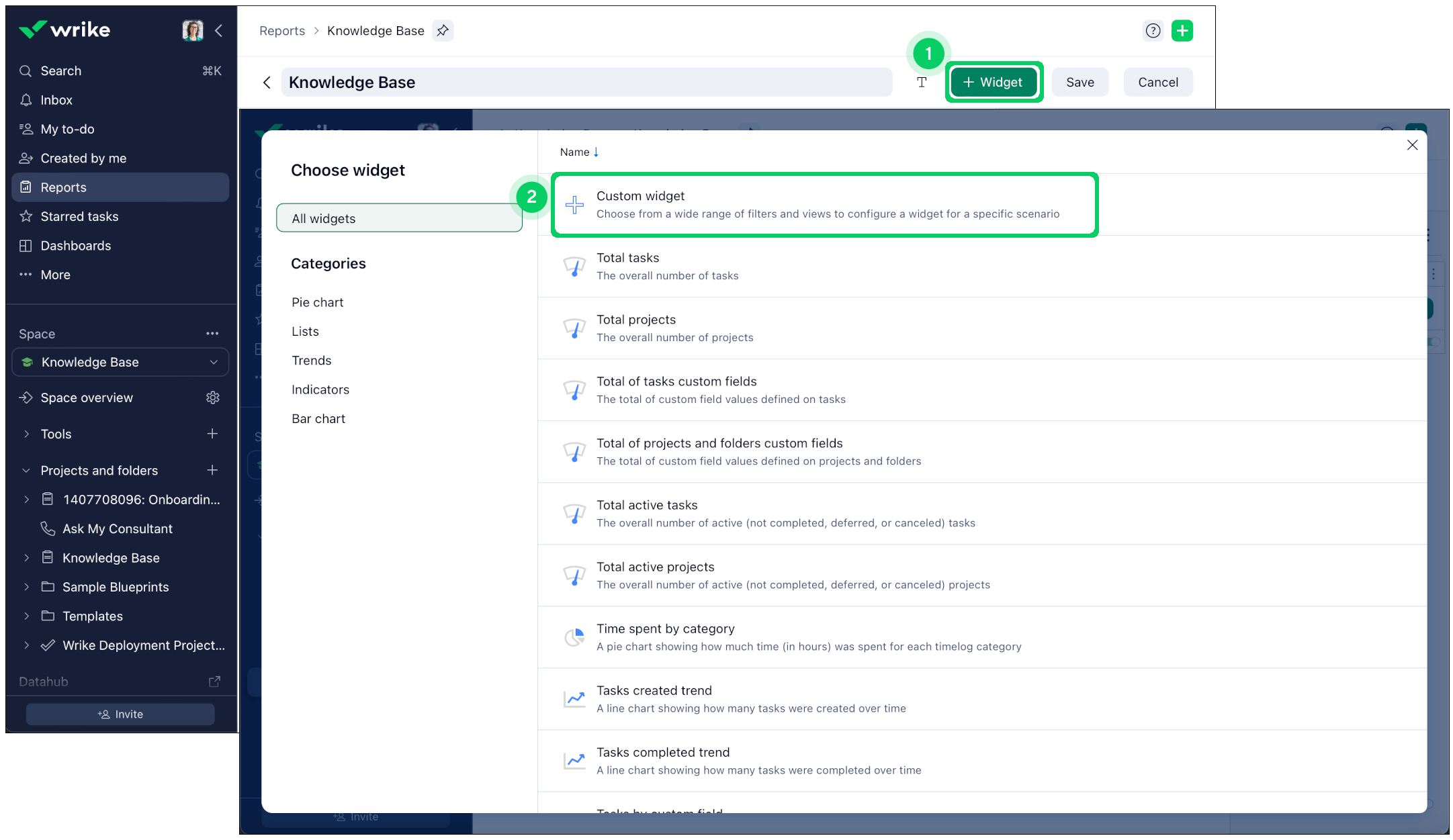The width and height of the screenshot is (1453, 840).
Task: Expand the Templates folder
Action: point(27,616)
